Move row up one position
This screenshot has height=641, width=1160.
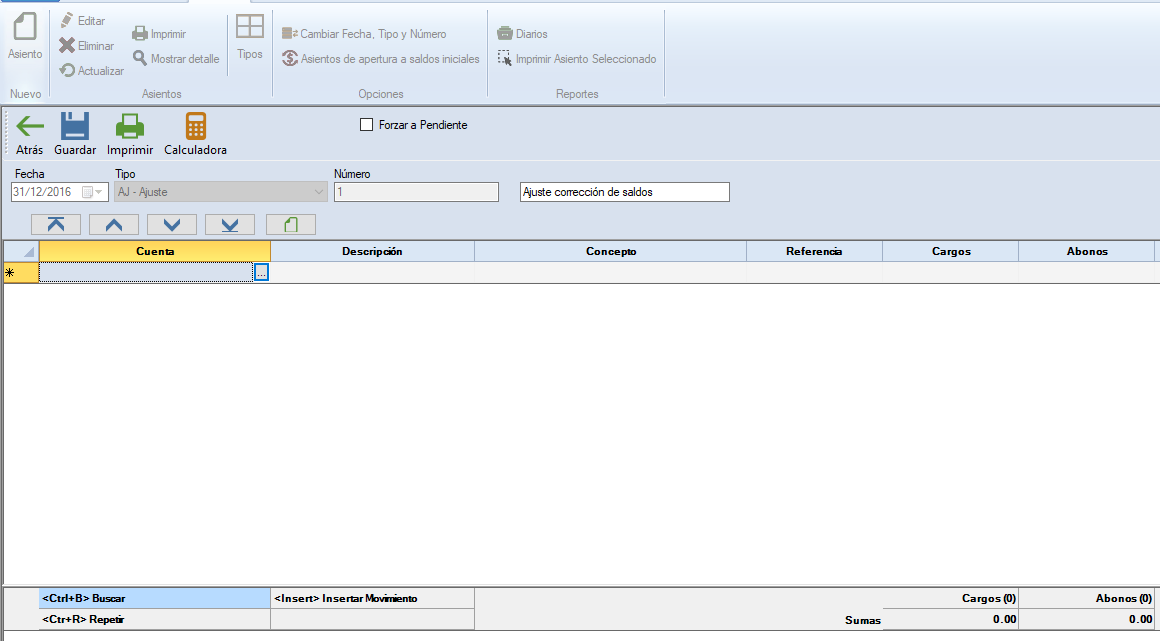point(114,225)
